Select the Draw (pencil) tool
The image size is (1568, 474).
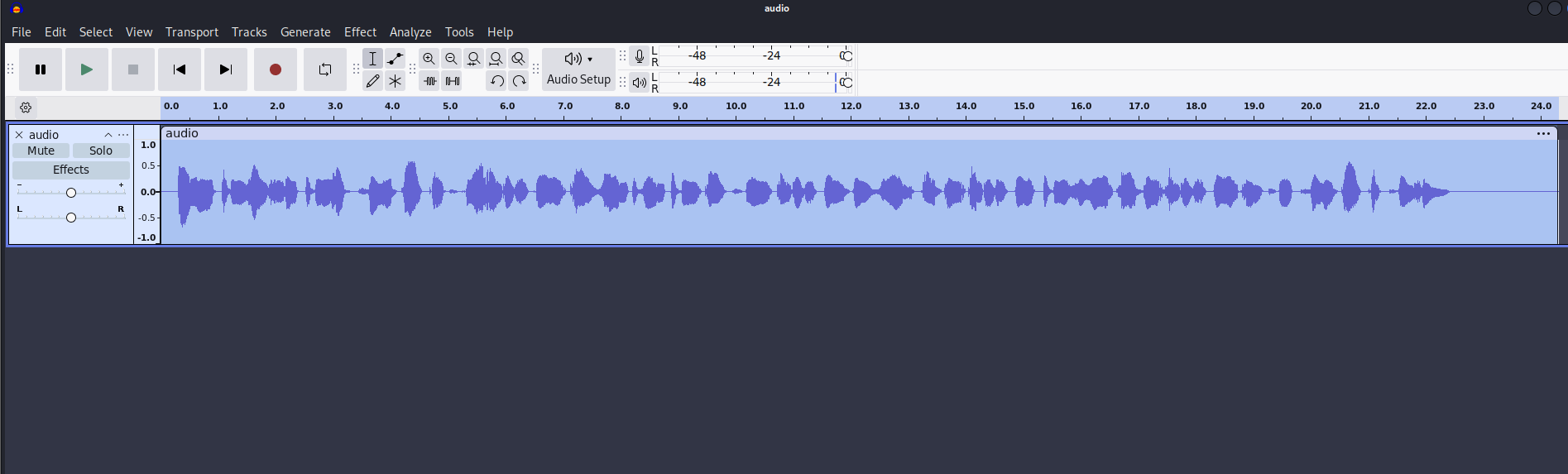click(372, 81)
